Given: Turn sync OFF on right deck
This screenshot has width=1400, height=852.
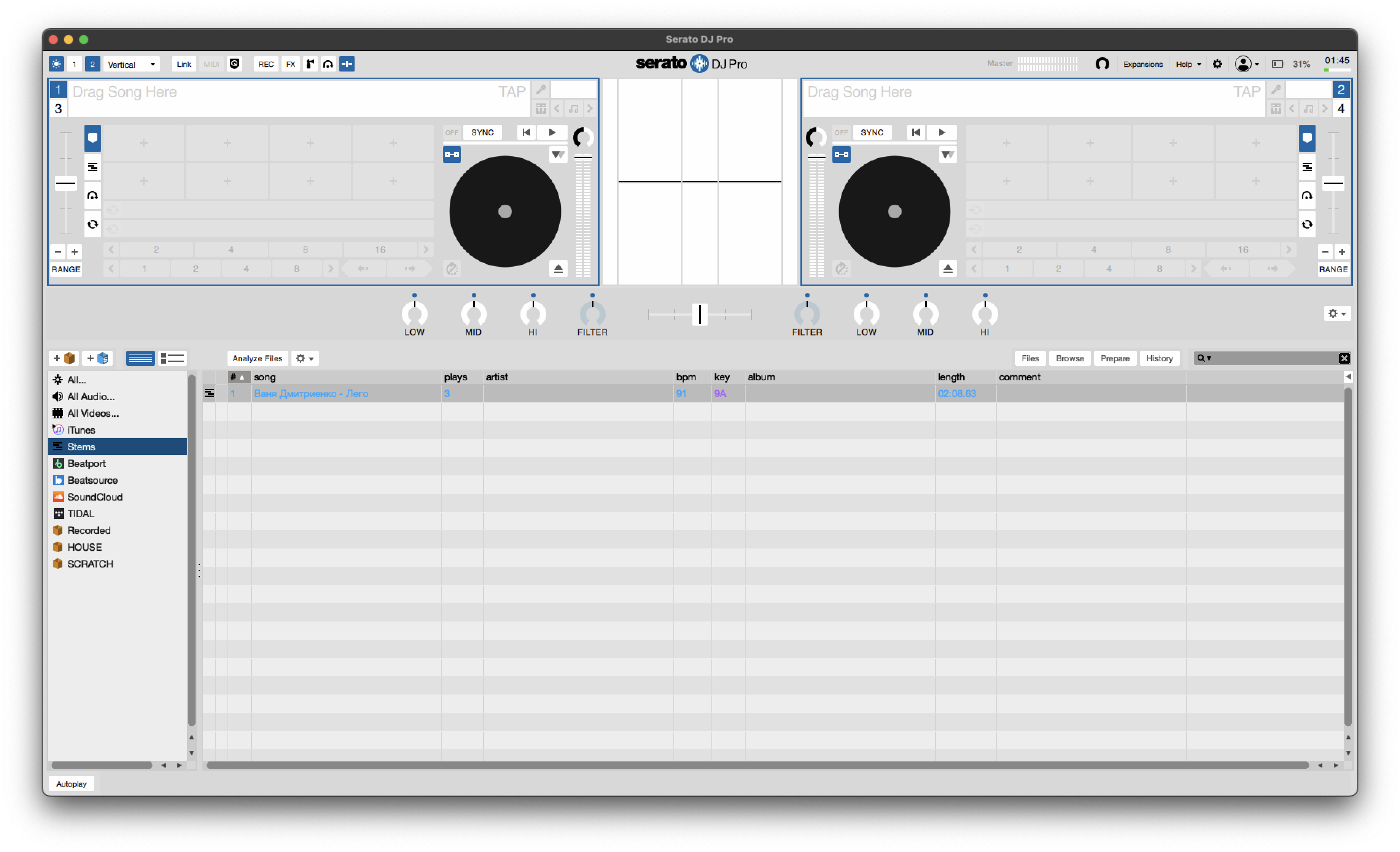Looking at the screenshot, I should coord(841,132).
